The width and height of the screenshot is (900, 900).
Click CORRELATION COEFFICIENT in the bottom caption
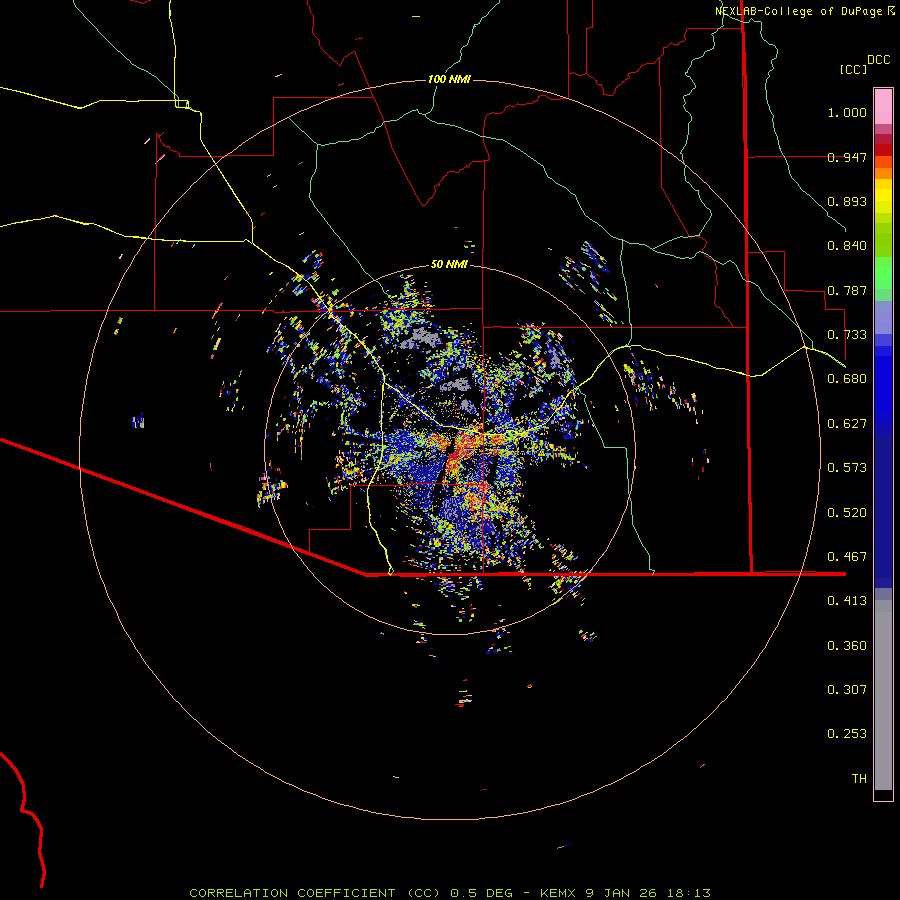pos(292,893)
